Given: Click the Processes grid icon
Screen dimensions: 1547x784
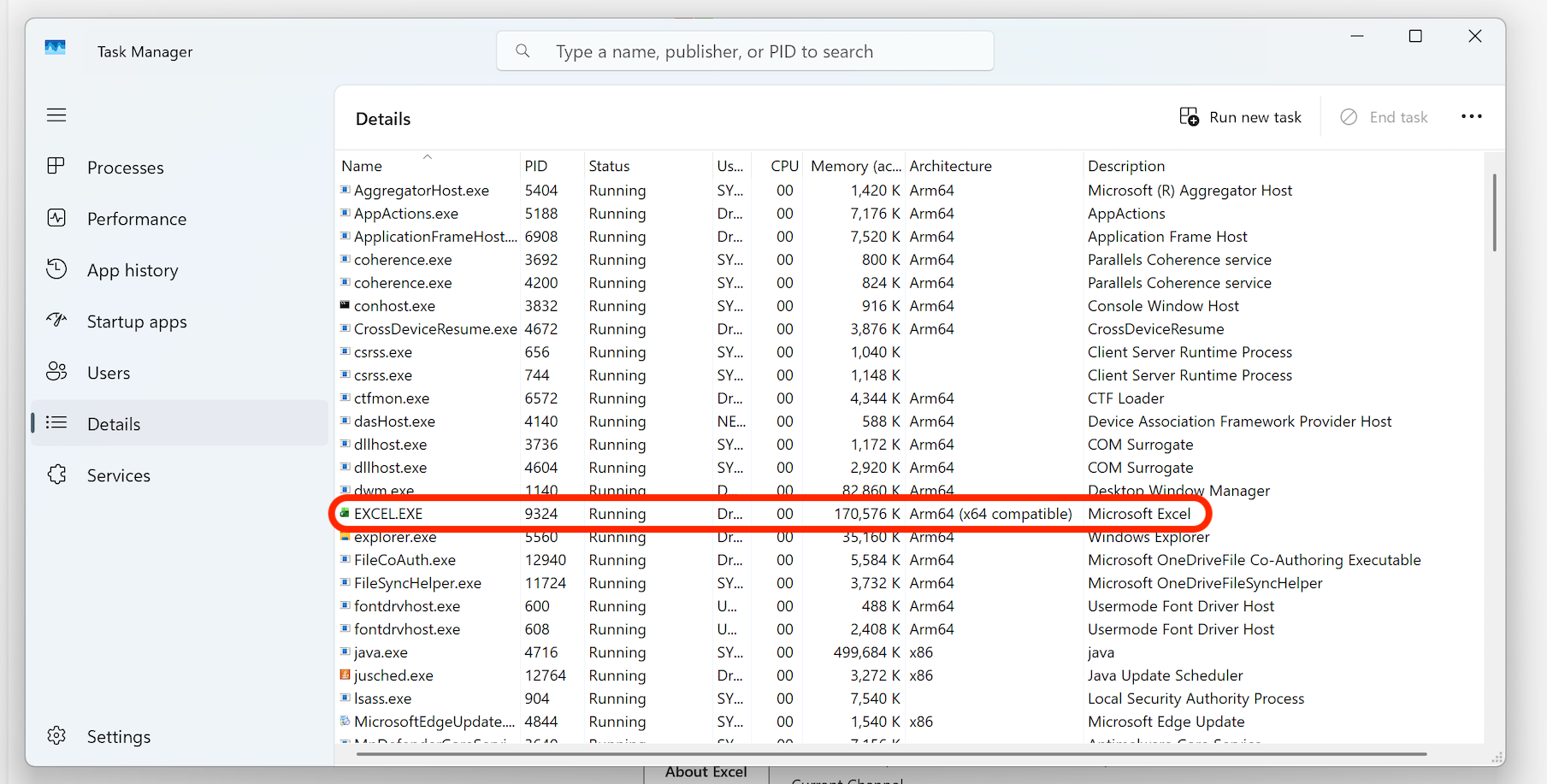Looking at the screenshot, I should click(x=56, y=167).
